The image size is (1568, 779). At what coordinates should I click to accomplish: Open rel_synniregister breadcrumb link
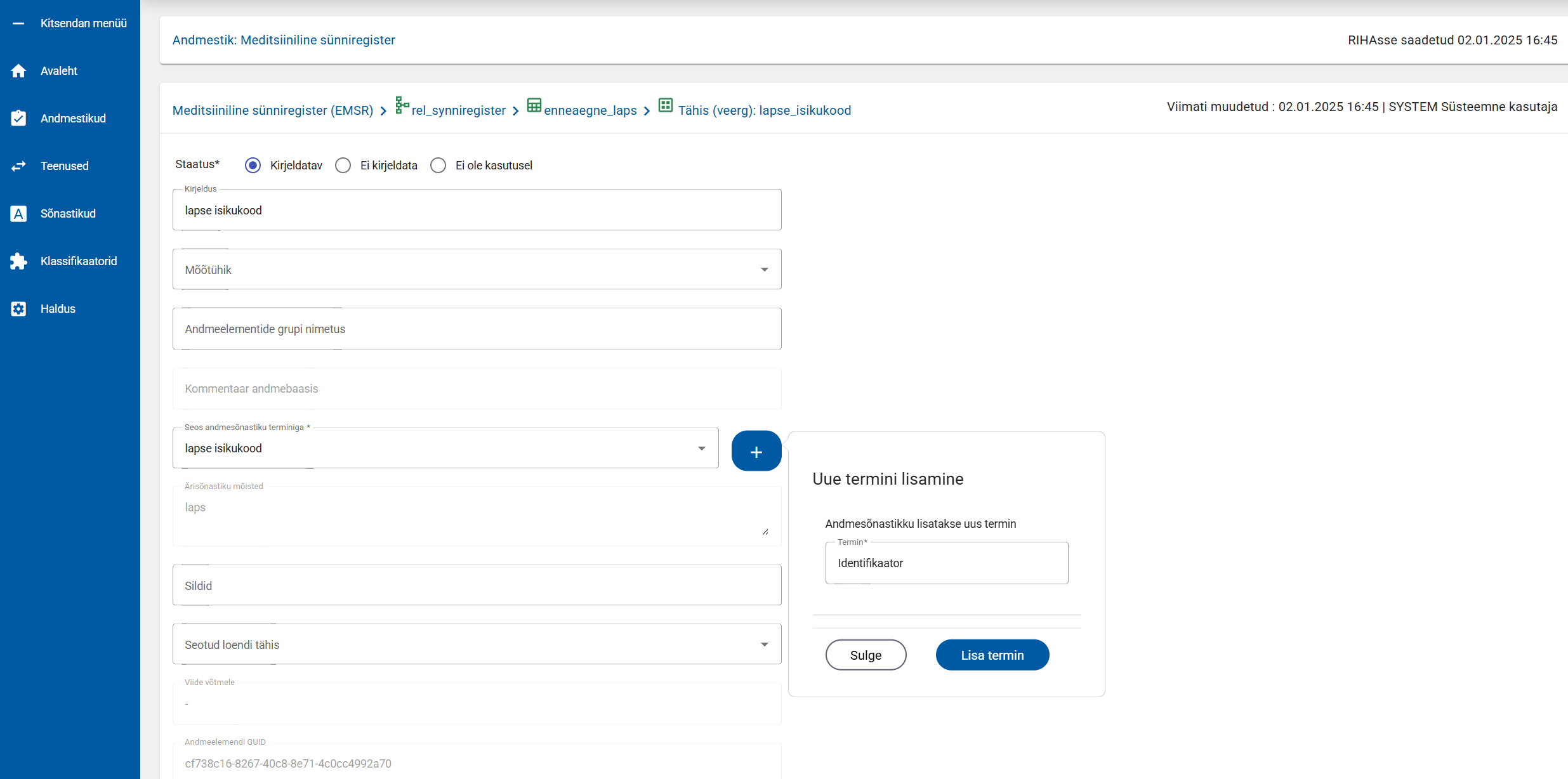(x=458, y=110)
